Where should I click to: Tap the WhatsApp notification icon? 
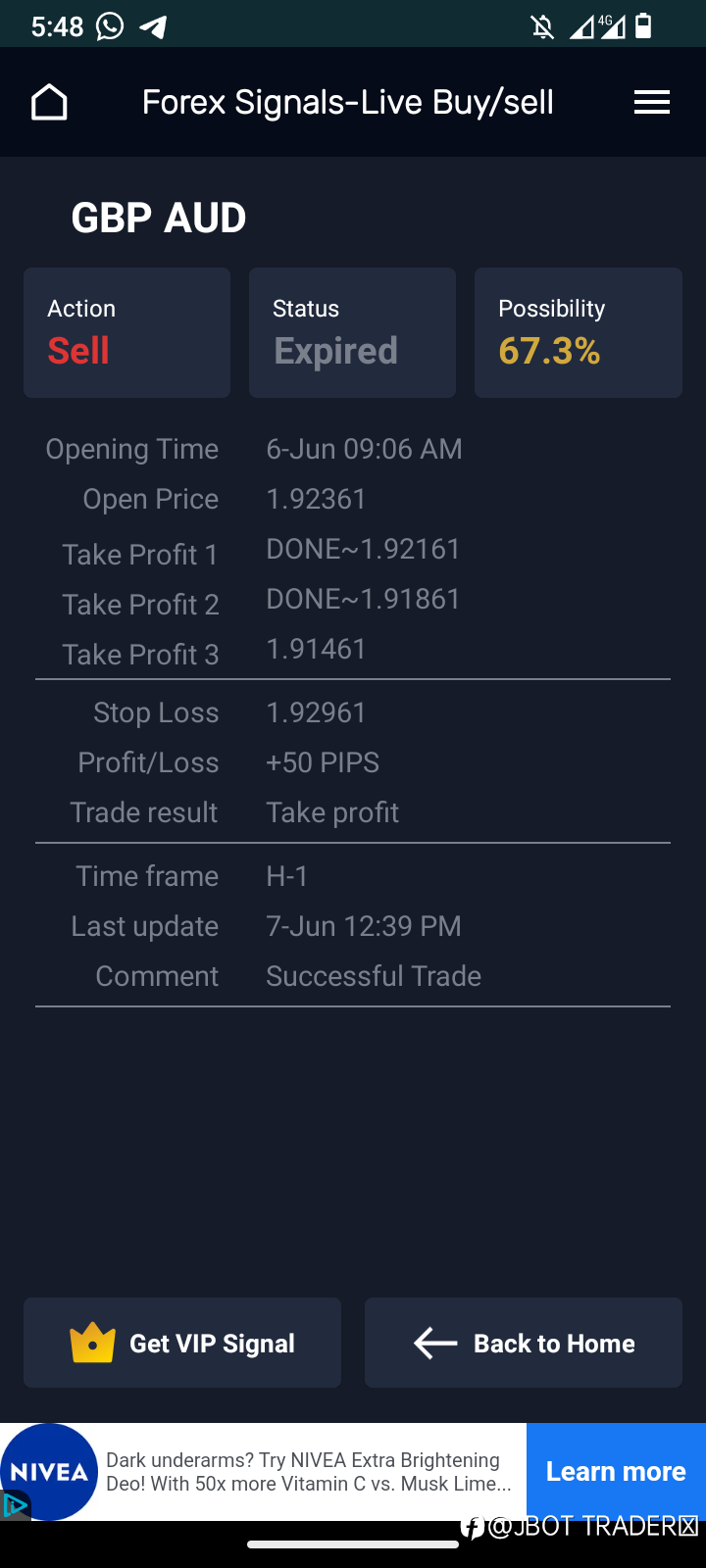click(110, 25)
